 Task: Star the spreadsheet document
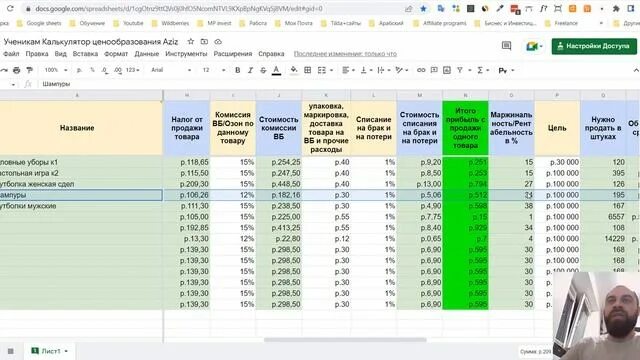pos(191,42)
